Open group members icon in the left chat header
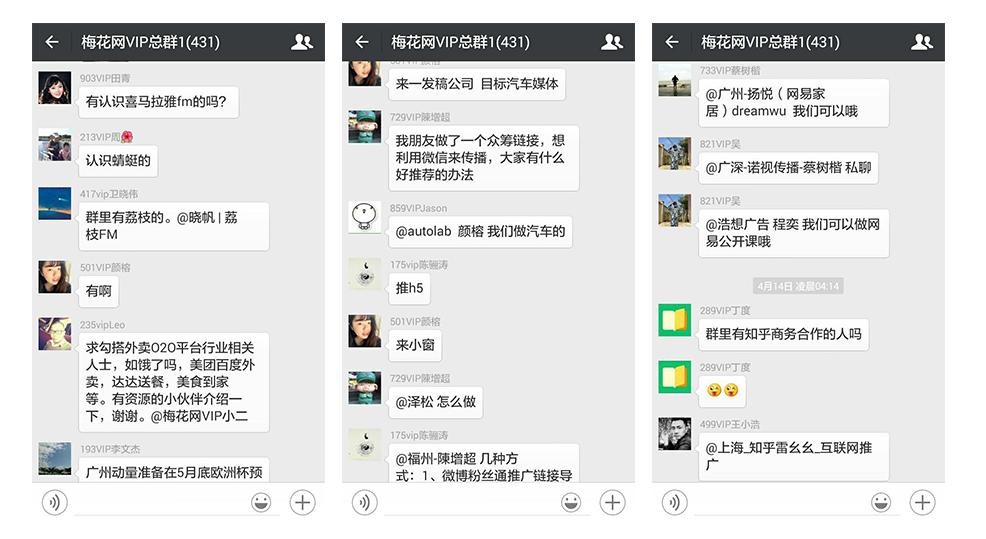Screen dimensions: 986x539 [302, 42]
